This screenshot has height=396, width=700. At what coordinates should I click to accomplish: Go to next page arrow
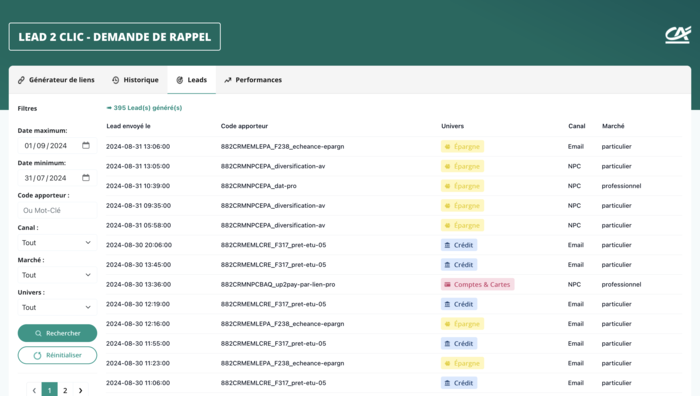coord(80,390)
